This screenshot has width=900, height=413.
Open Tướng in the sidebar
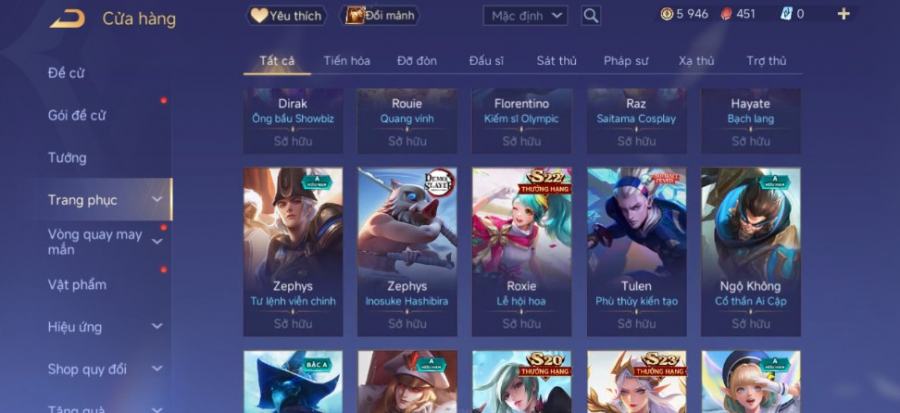67,158
